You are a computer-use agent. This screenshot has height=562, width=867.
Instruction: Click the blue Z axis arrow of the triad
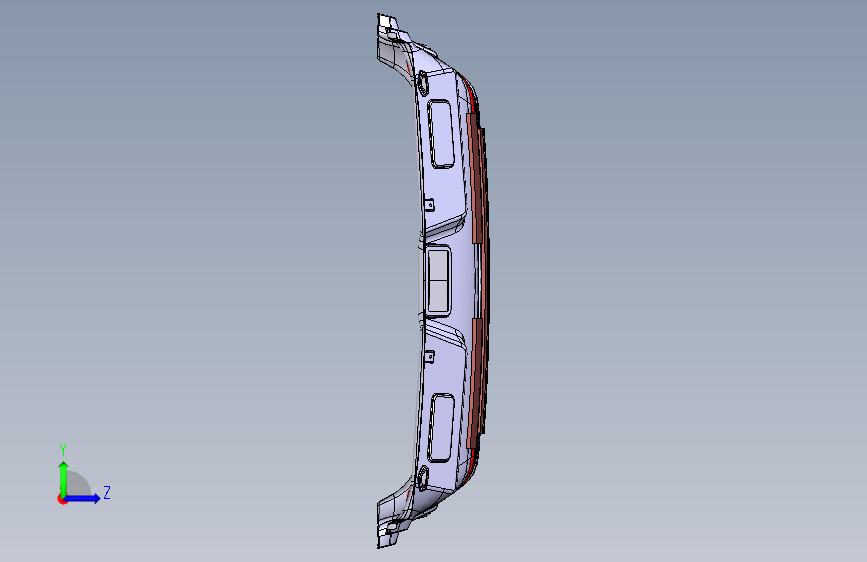tap(82, 498)
